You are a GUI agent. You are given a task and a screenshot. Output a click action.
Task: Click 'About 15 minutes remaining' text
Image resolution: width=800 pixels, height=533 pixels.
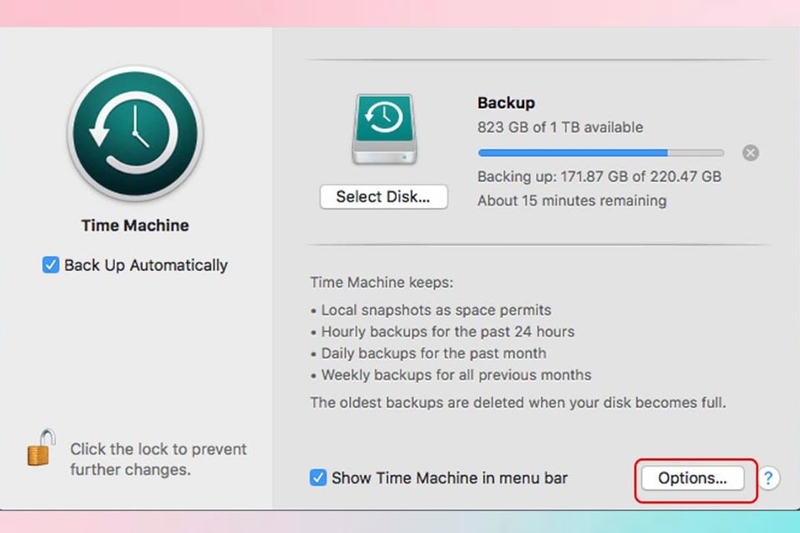click(x=572, y=200)
